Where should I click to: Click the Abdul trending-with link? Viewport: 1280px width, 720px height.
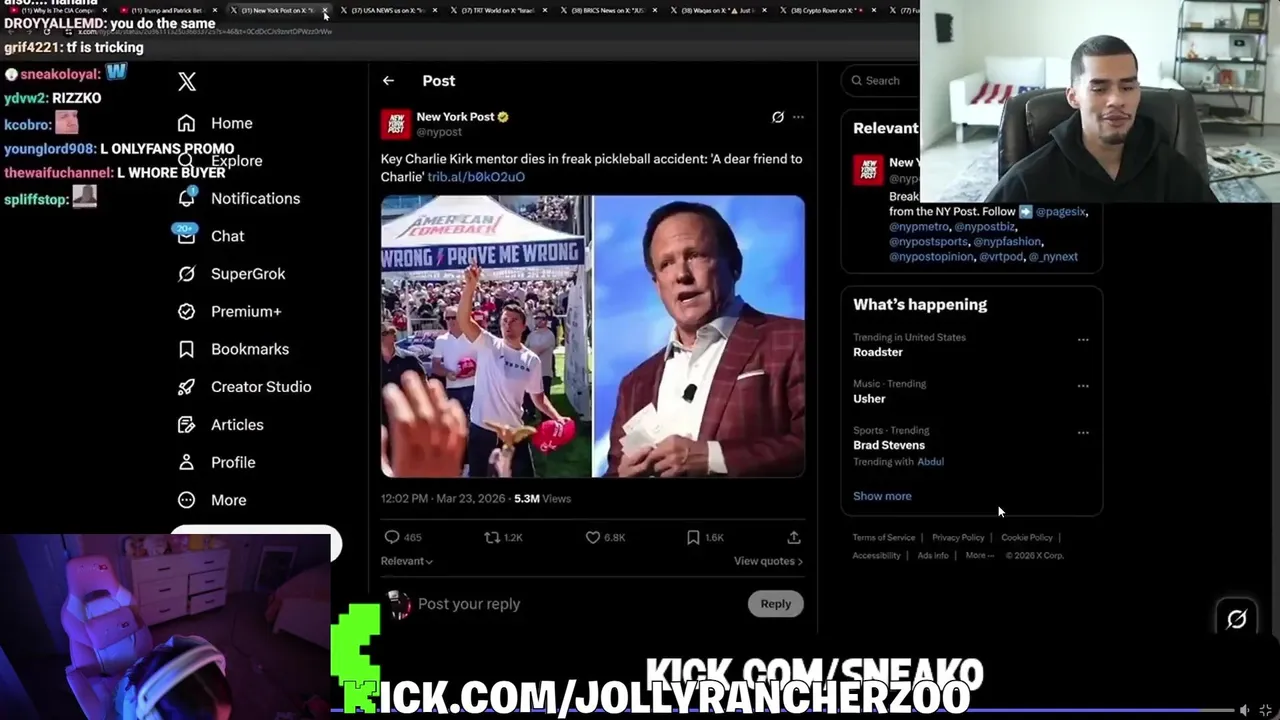(x=930, y=462)
